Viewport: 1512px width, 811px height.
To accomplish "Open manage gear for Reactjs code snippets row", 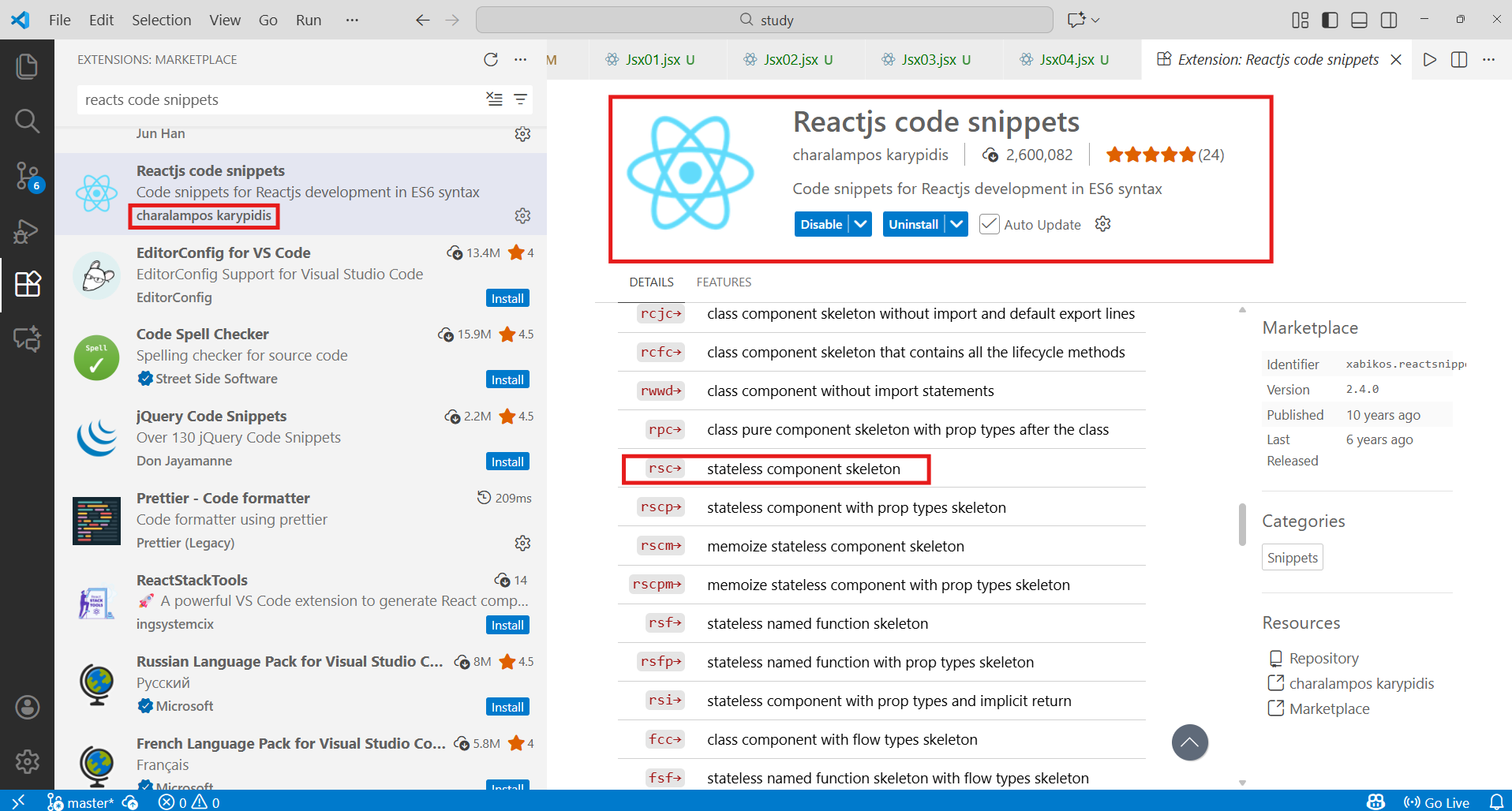I will tap(522, 215).
